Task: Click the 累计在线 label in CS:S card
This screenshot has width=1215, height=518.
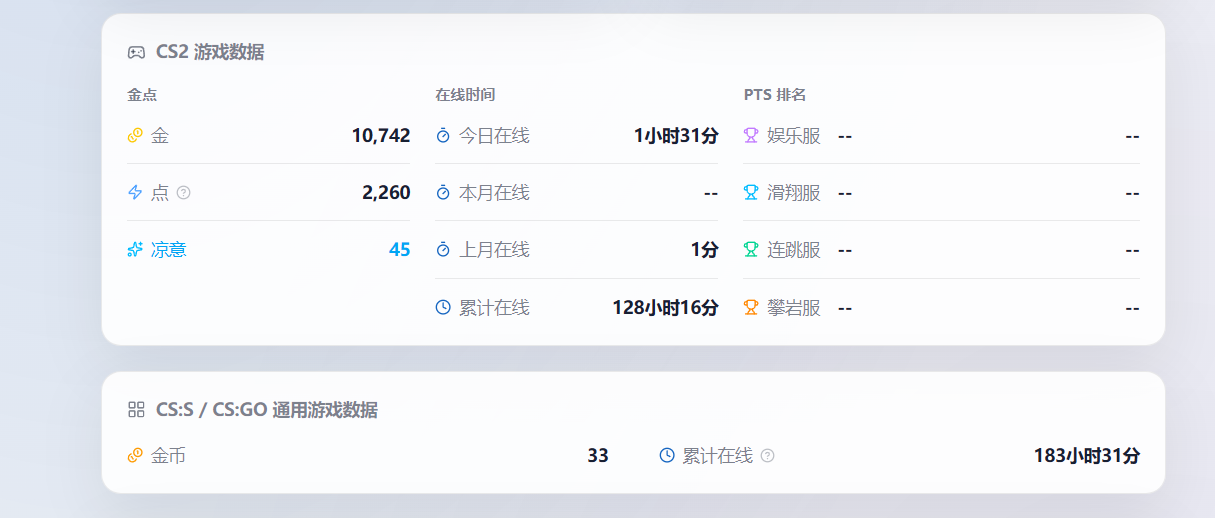Action: tap(717, 456)
